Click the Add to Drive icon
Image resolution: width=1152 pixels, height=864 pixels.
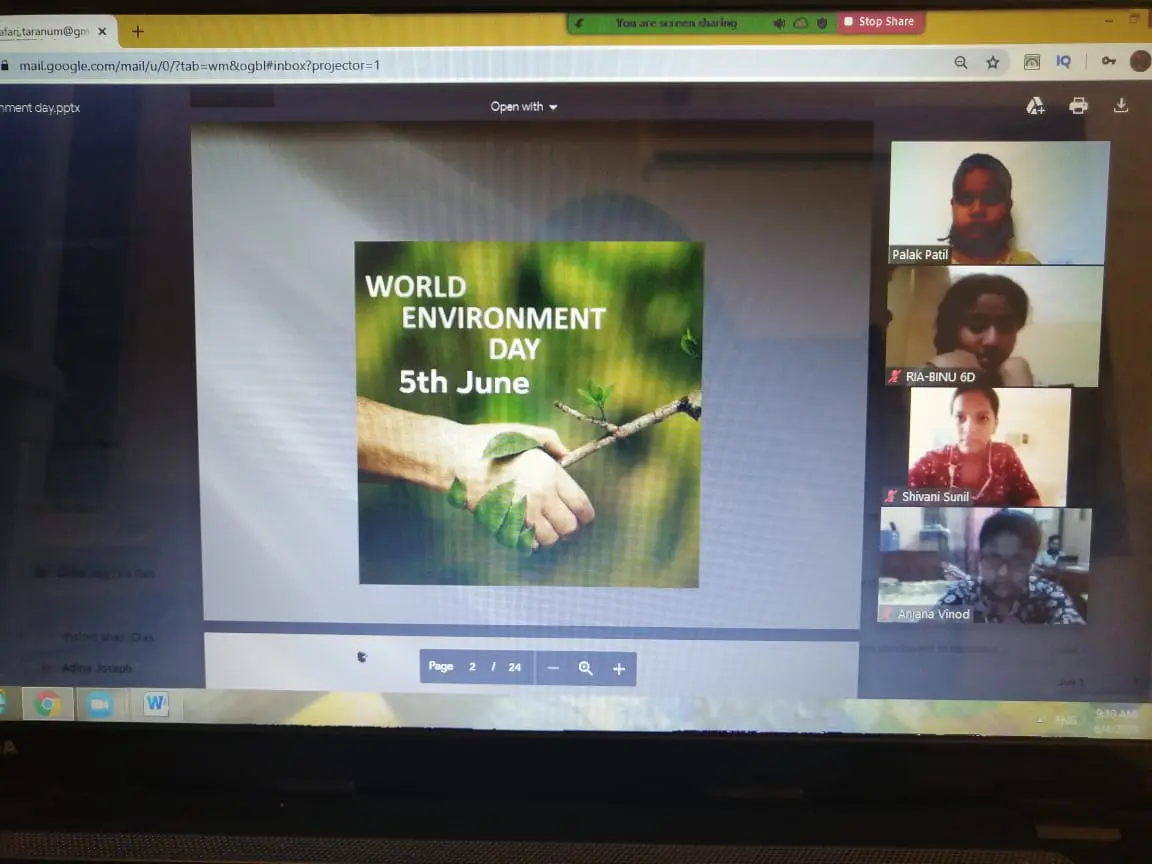pyautogui.click(x=1035, y=106)
